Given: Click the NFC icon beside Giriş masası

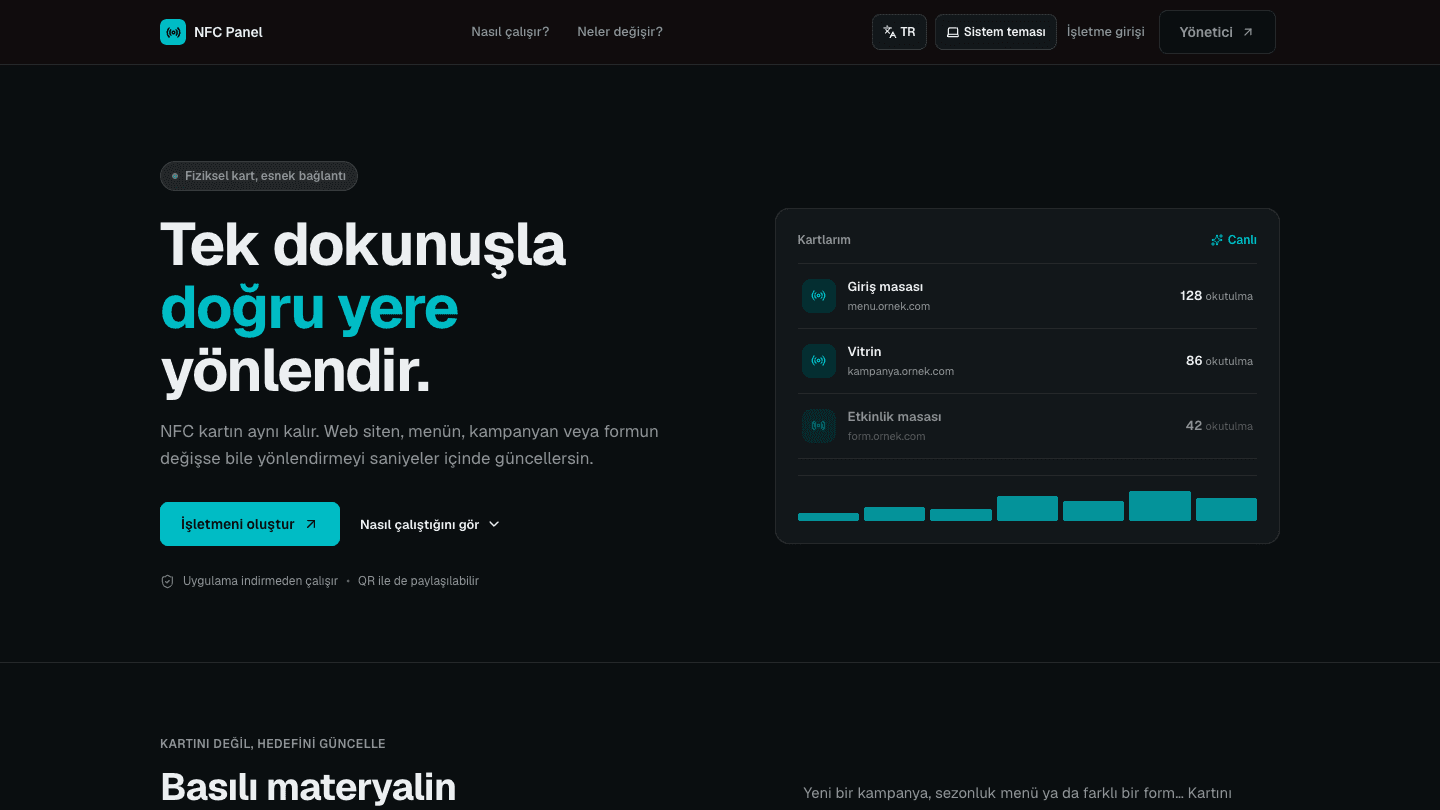Looking at the screenshot, I should (x=818, y=296).
